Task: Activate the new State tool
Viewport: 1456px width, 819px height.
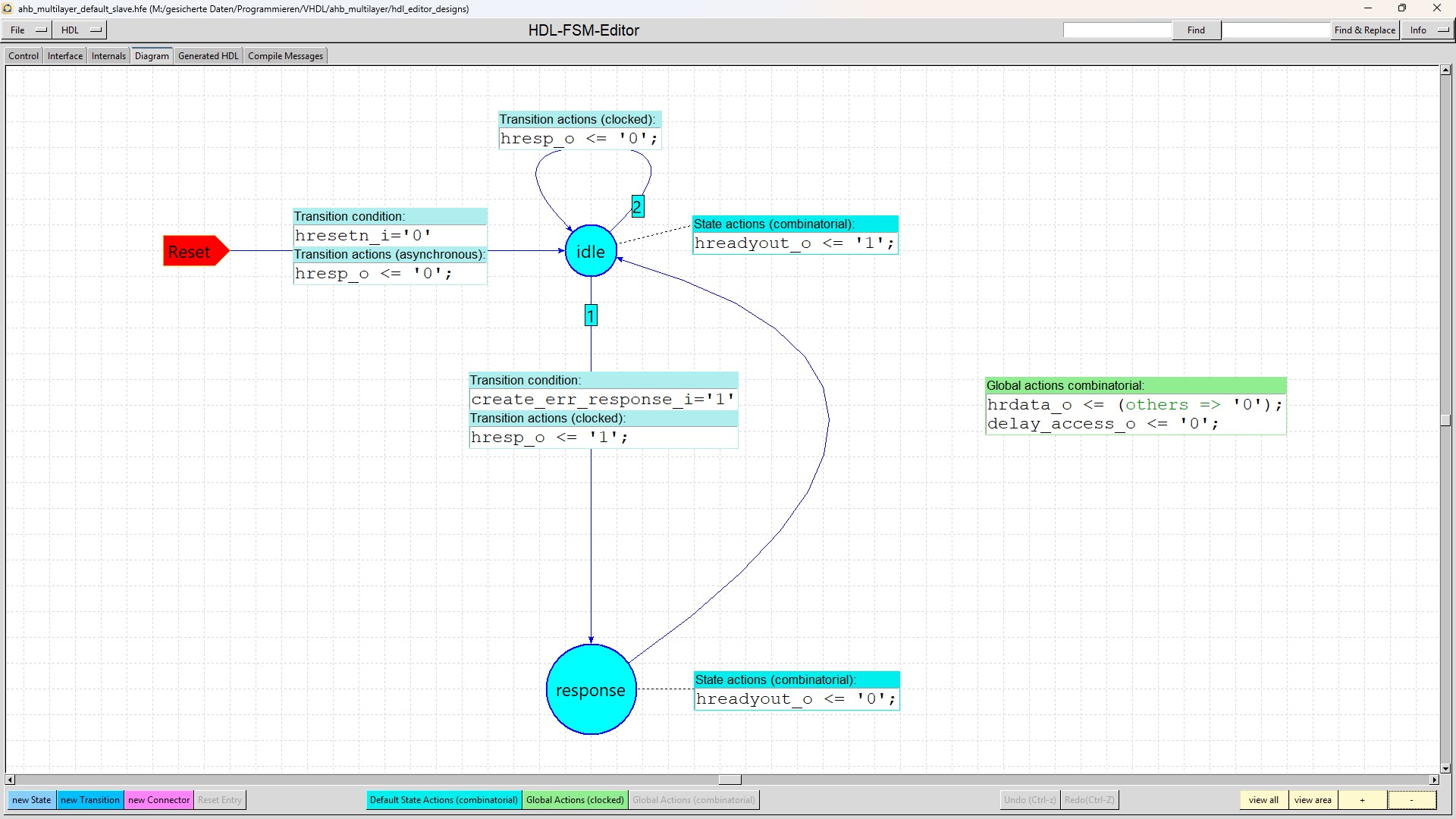Action: [x=31, y=800]
